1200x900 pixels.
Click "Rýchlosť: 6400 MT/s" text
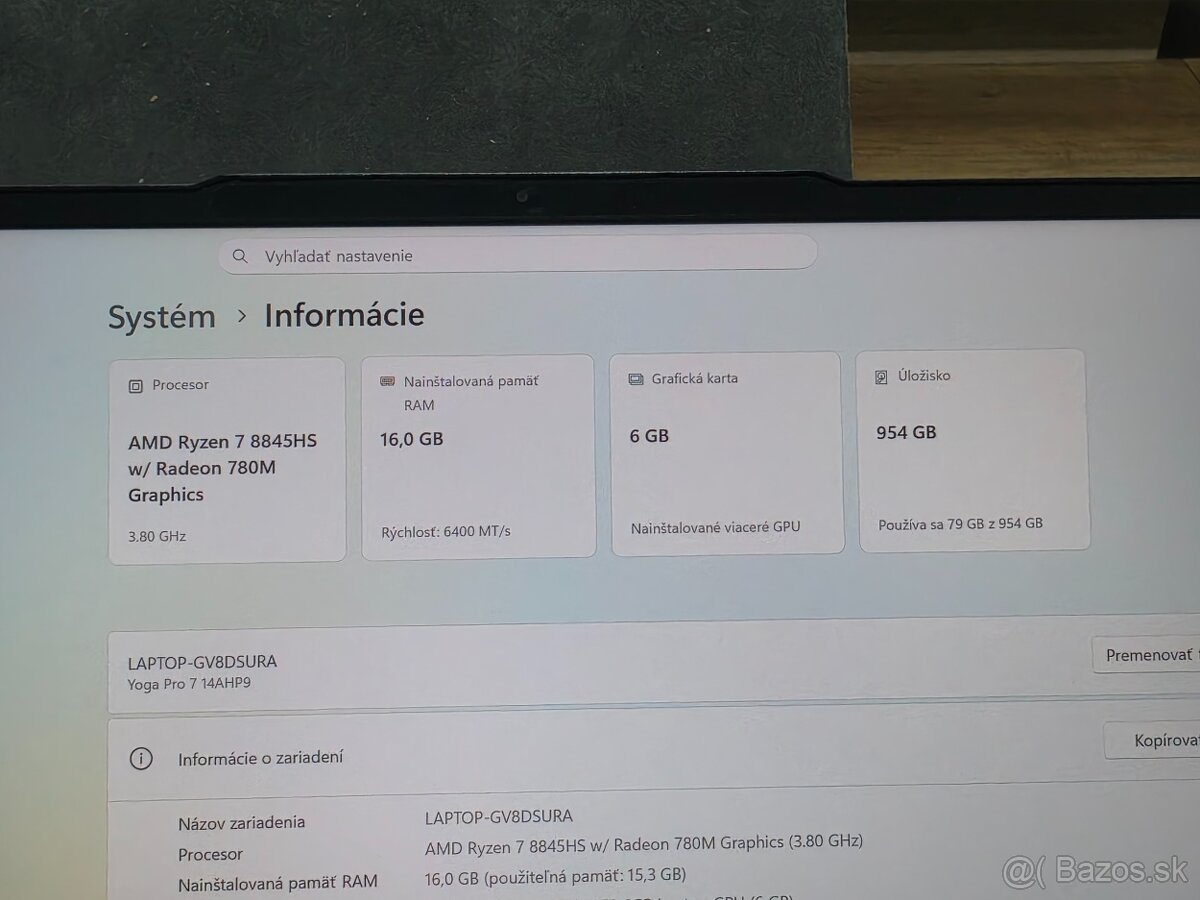coord(446,531)
